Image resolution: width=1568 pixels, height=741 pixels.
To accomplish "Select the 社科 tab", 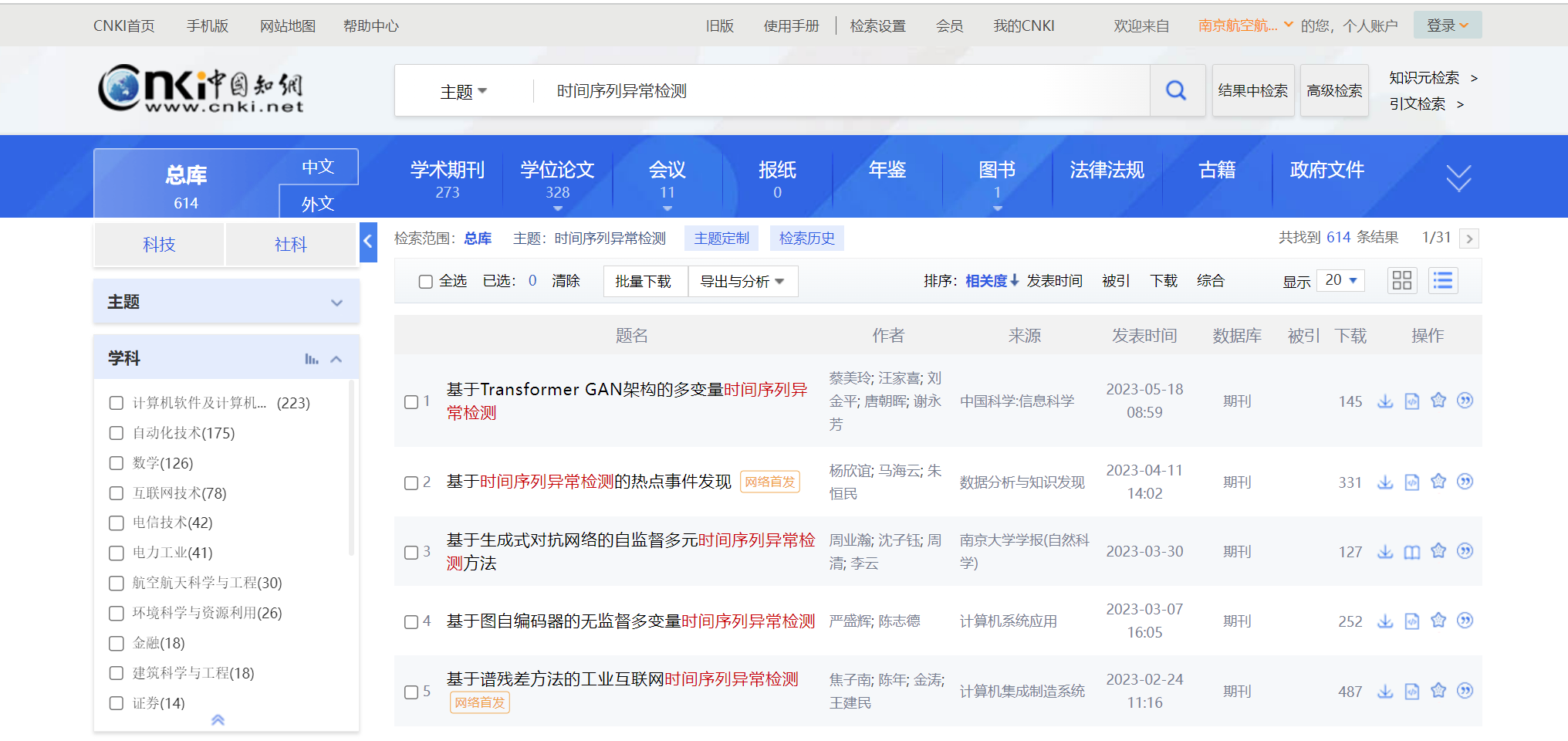I will point(291,245).
